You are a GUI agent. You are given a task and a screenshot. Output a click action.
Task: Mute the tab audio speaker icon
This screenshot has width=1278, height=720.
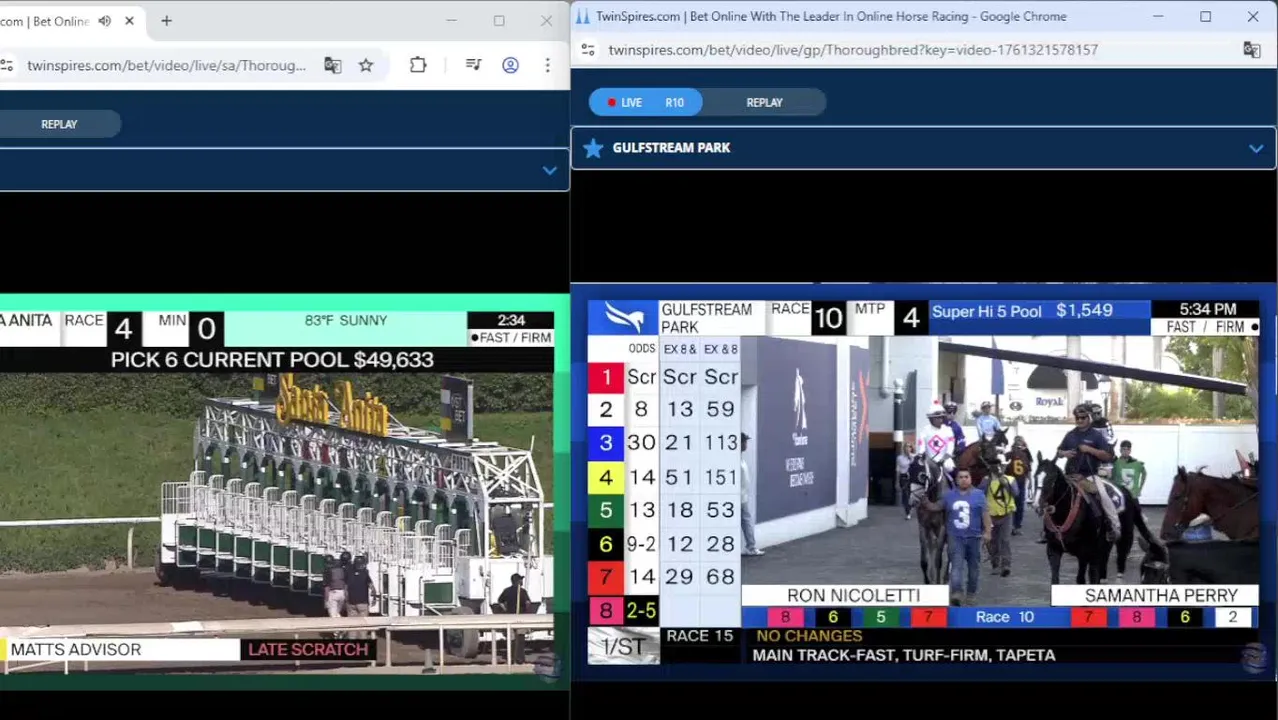click(104, 21)
